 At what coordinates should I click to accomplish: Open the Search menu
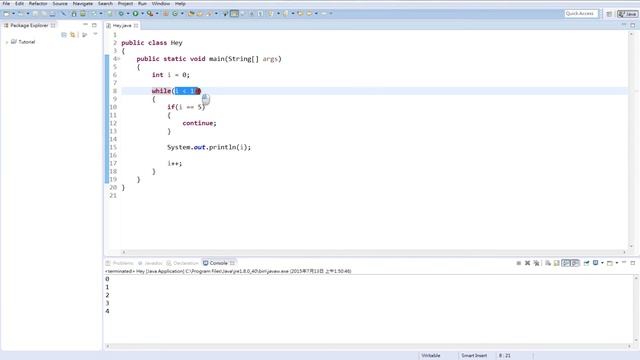(x=105, y=3)
